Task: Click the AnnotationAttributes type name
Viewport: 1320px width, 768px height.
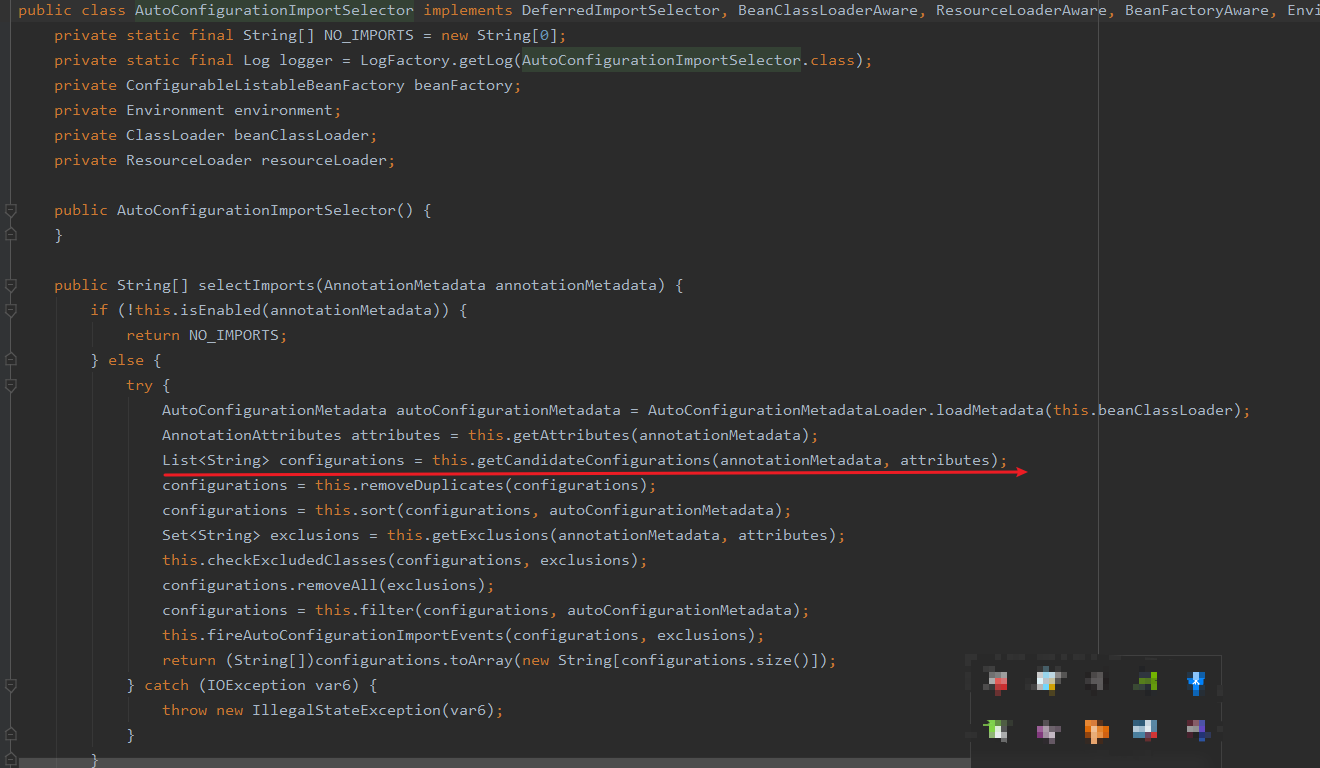Action: [x=252, y=435]
